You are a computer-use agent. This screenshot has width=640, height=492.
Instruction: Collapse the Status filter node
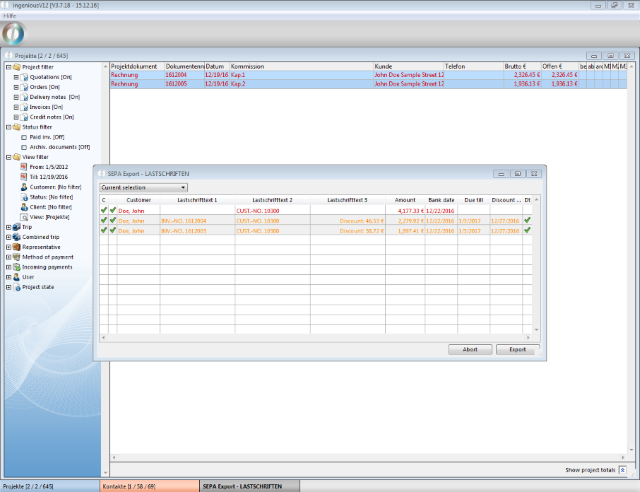9,127
